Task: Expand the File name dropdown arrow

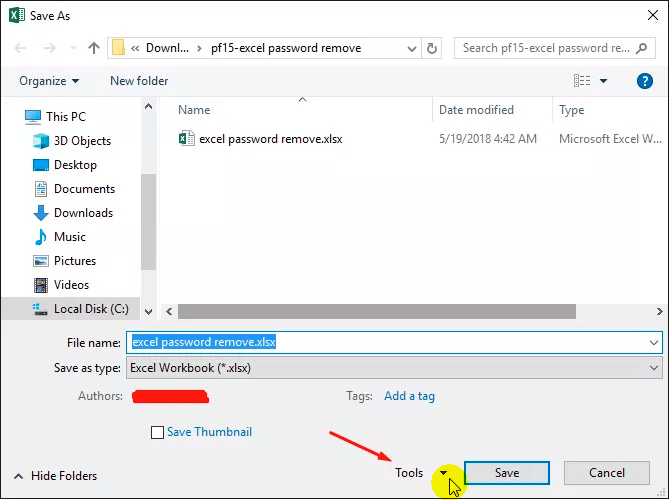Action: [x=654, y=343]
